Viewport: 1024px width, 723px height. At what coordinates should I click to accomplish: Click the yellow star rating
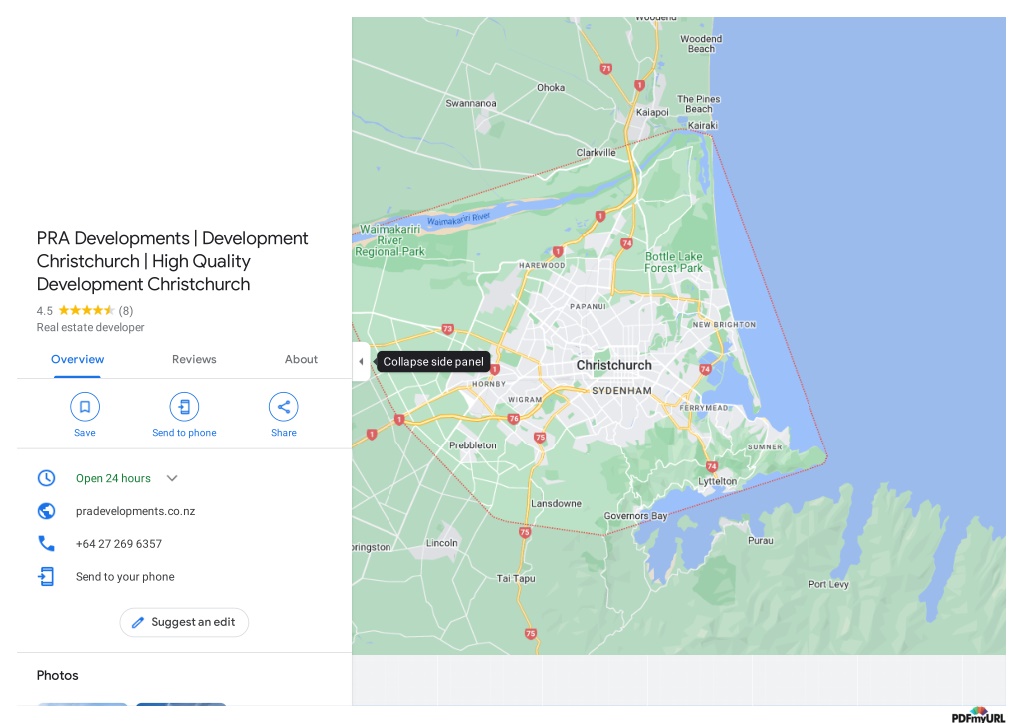pyautogui.click(x=86, y=310)
